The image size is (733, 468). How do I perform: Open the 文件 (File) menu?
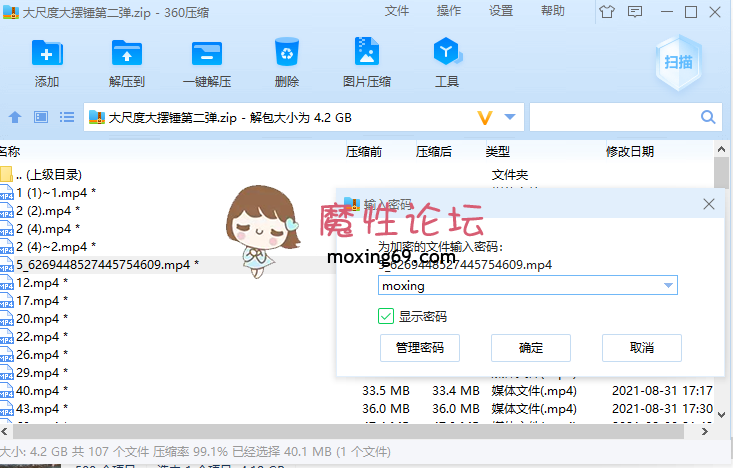[397, 11]
